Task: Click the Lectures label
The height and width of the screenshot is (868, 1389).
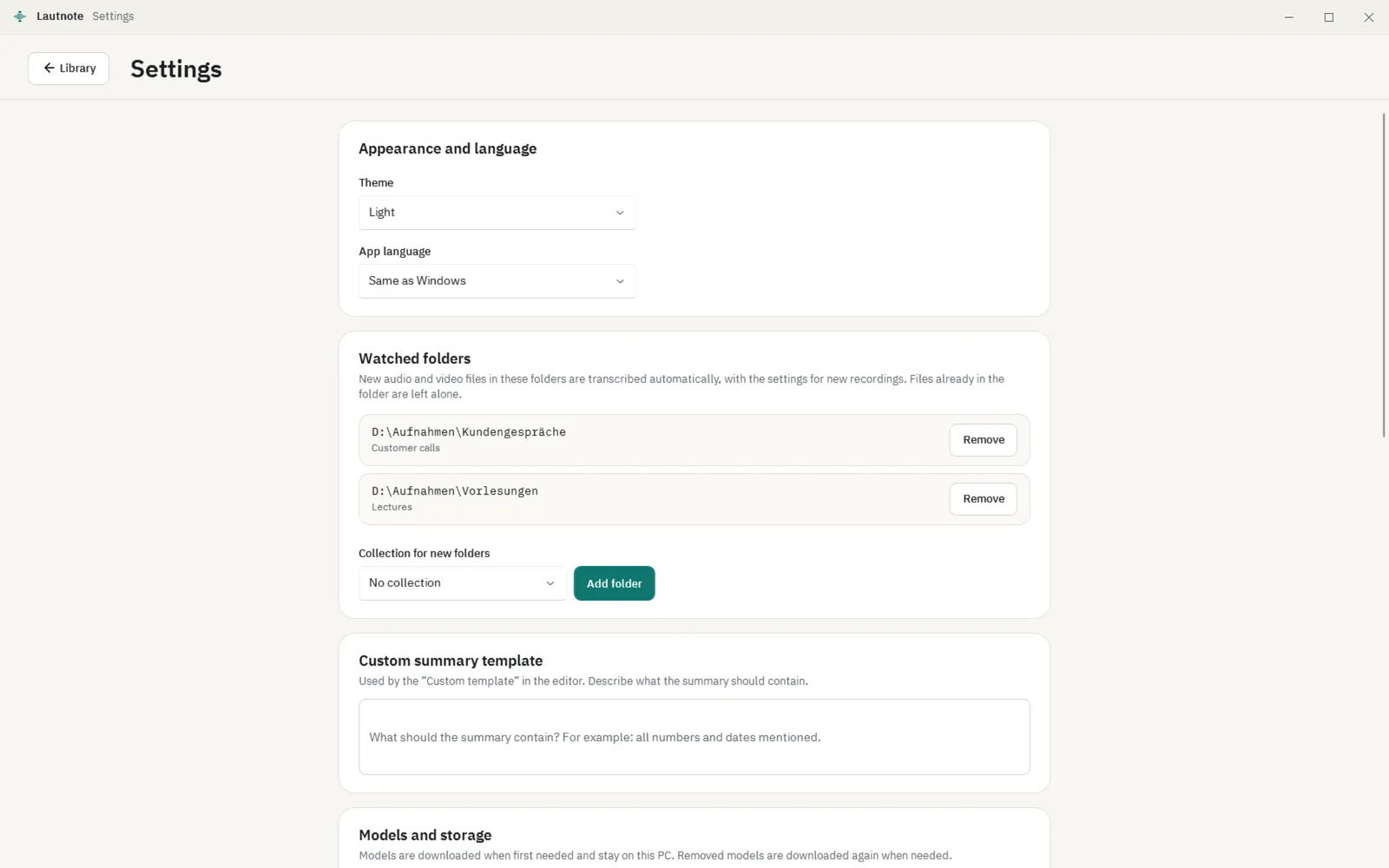Action: [392, 507]
